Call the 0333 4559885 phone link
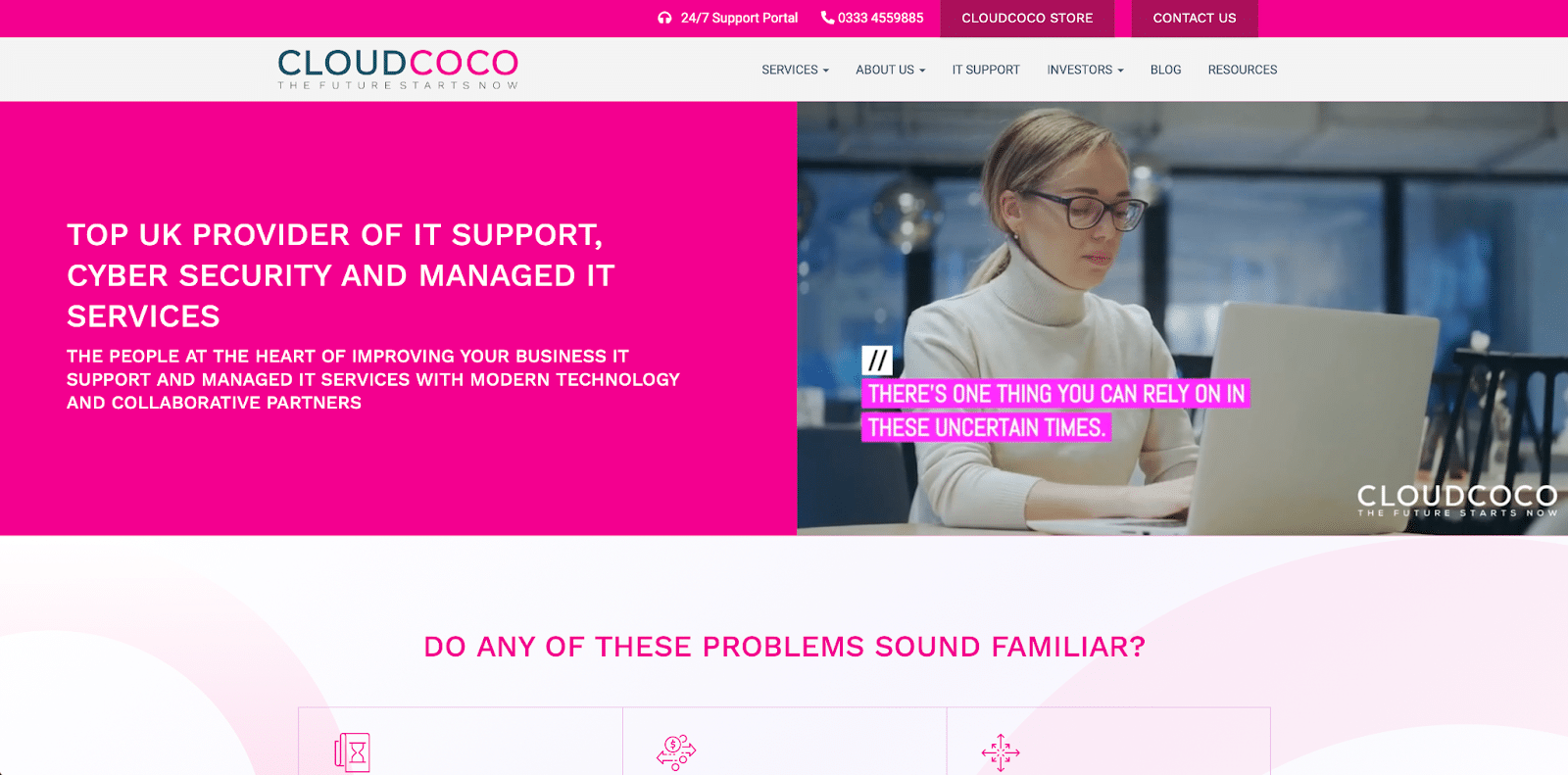Image resolution: width=1568 pixels, height=775 pixels. click(x=880, y=18)
